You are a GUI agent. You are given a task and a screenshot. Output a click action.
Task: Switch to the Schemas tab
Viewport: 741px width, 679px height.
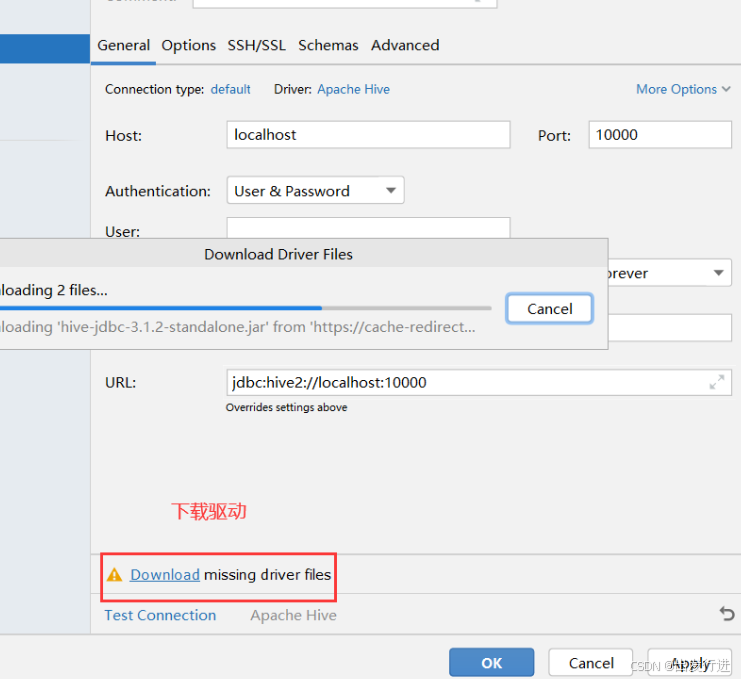(x=328, y=45)
